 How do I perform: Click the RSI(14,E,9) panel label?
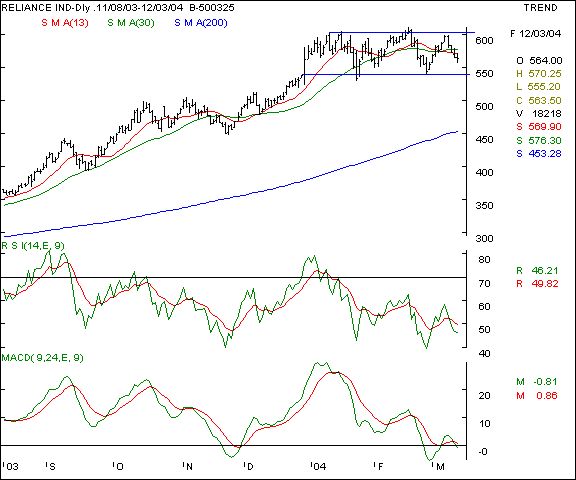point(33,245)
